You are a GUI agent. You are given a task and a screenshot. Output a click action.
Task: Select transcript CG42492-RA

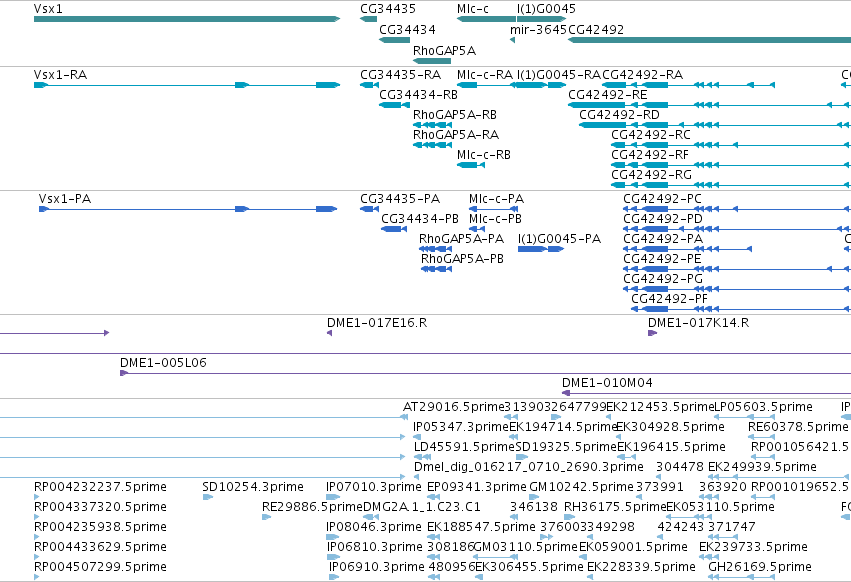(x=689, y=85)
